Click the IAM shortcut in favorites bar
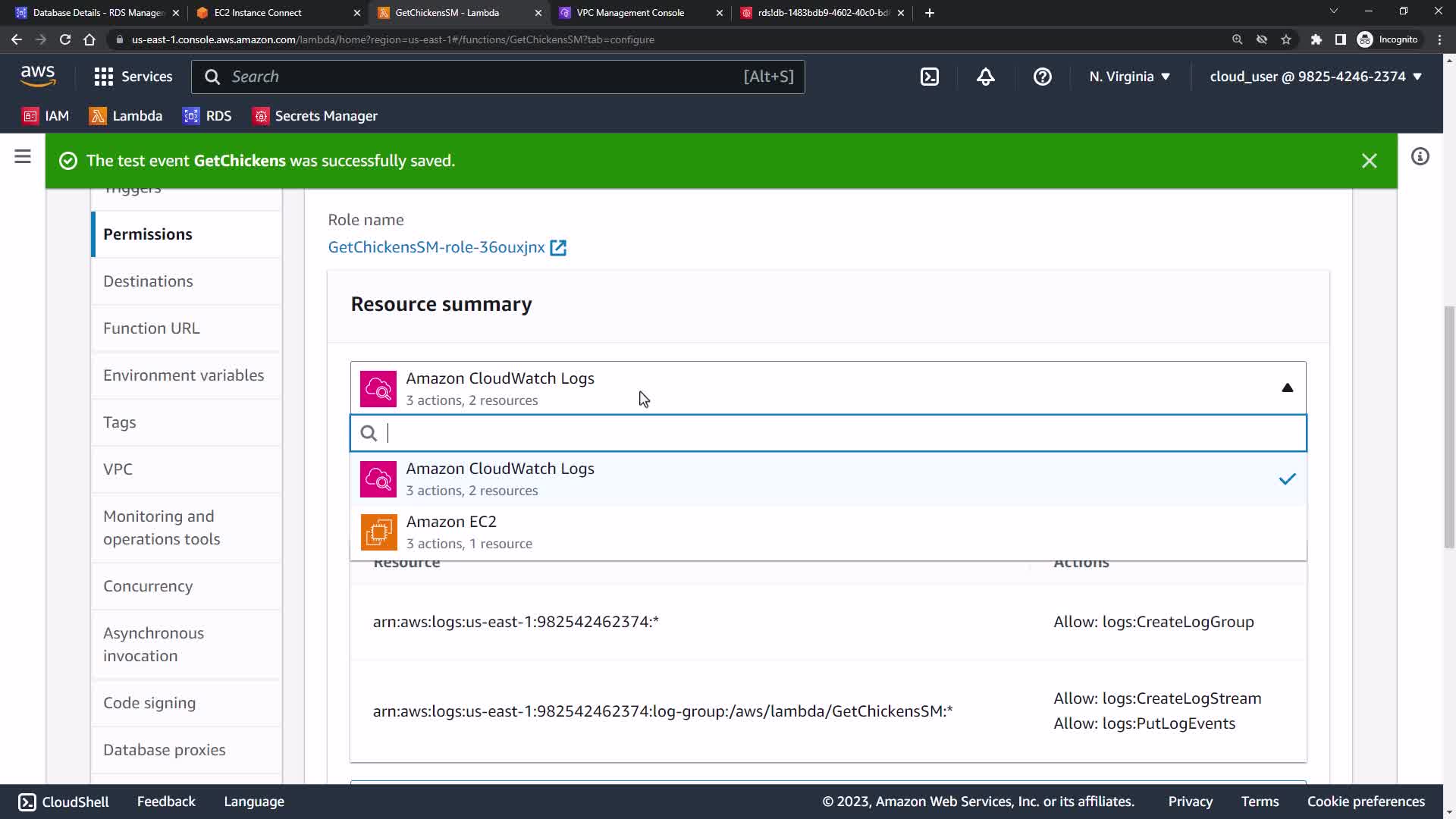1456x819 pixels. (x=46, y=116)
